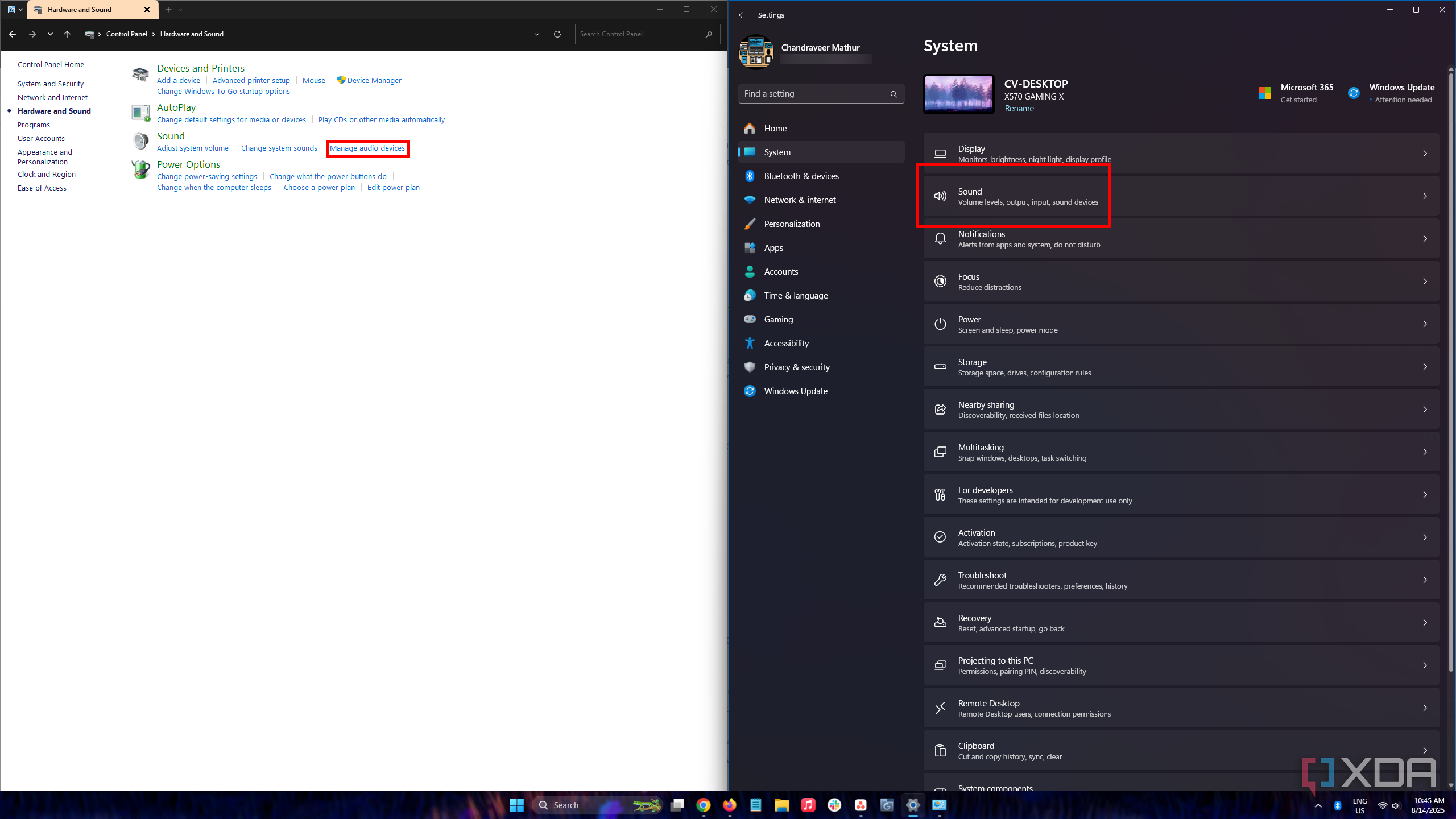
Task: Open Apps settings category
Action: pyautogui.click(x=821, y=248)
